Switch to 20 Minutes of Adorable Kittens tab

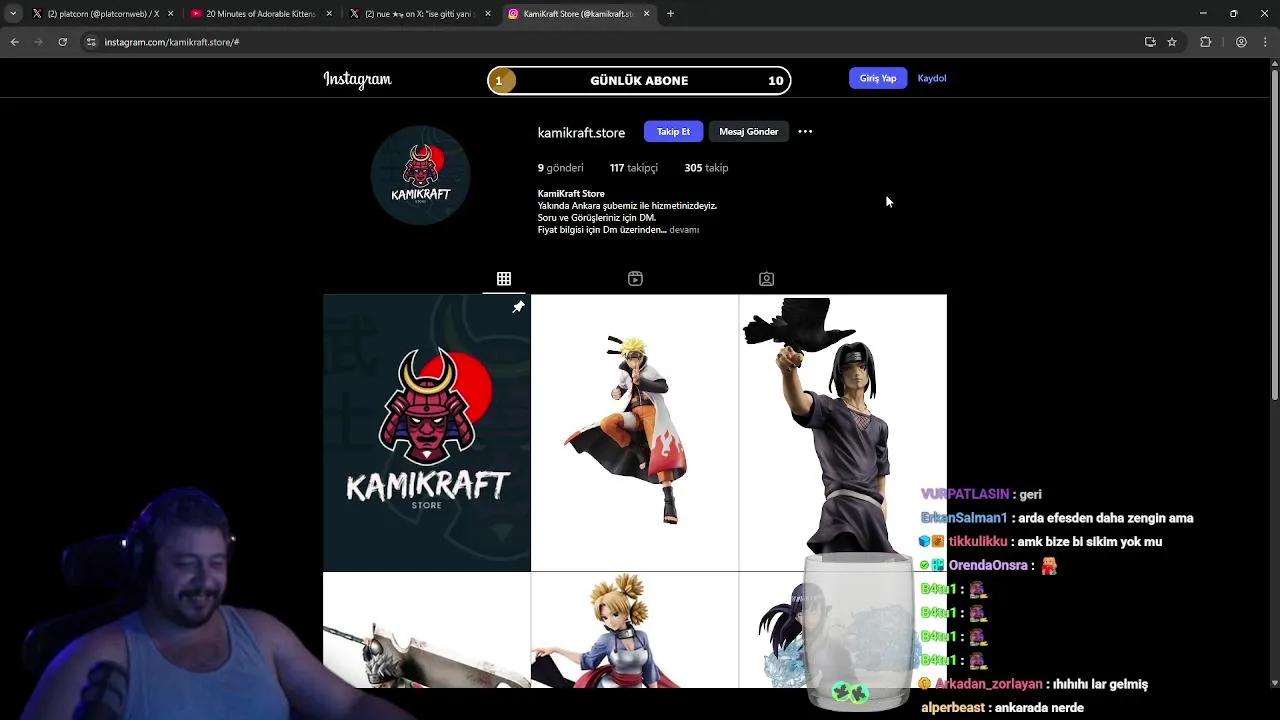pos(260,14)
